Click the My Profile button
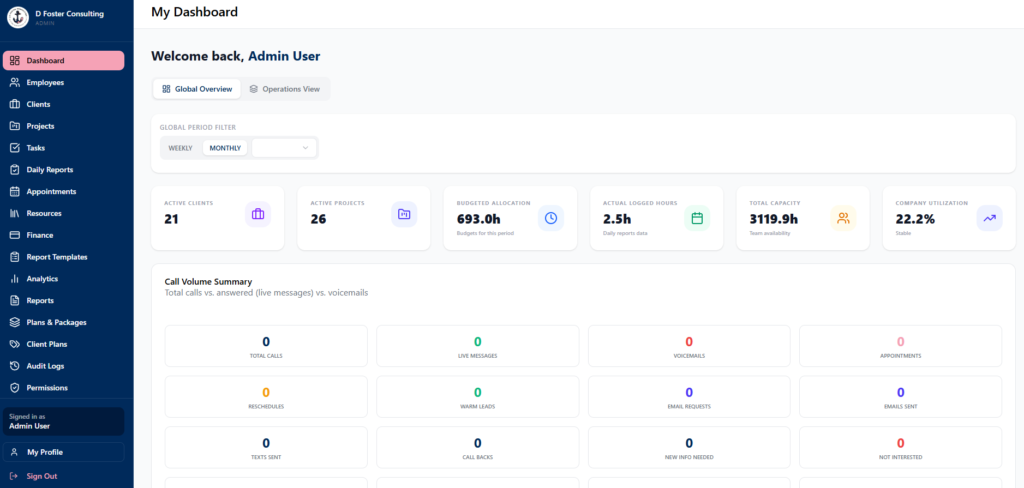The height and width of the screenshot is (488, 1024). [x=63, y=452]
